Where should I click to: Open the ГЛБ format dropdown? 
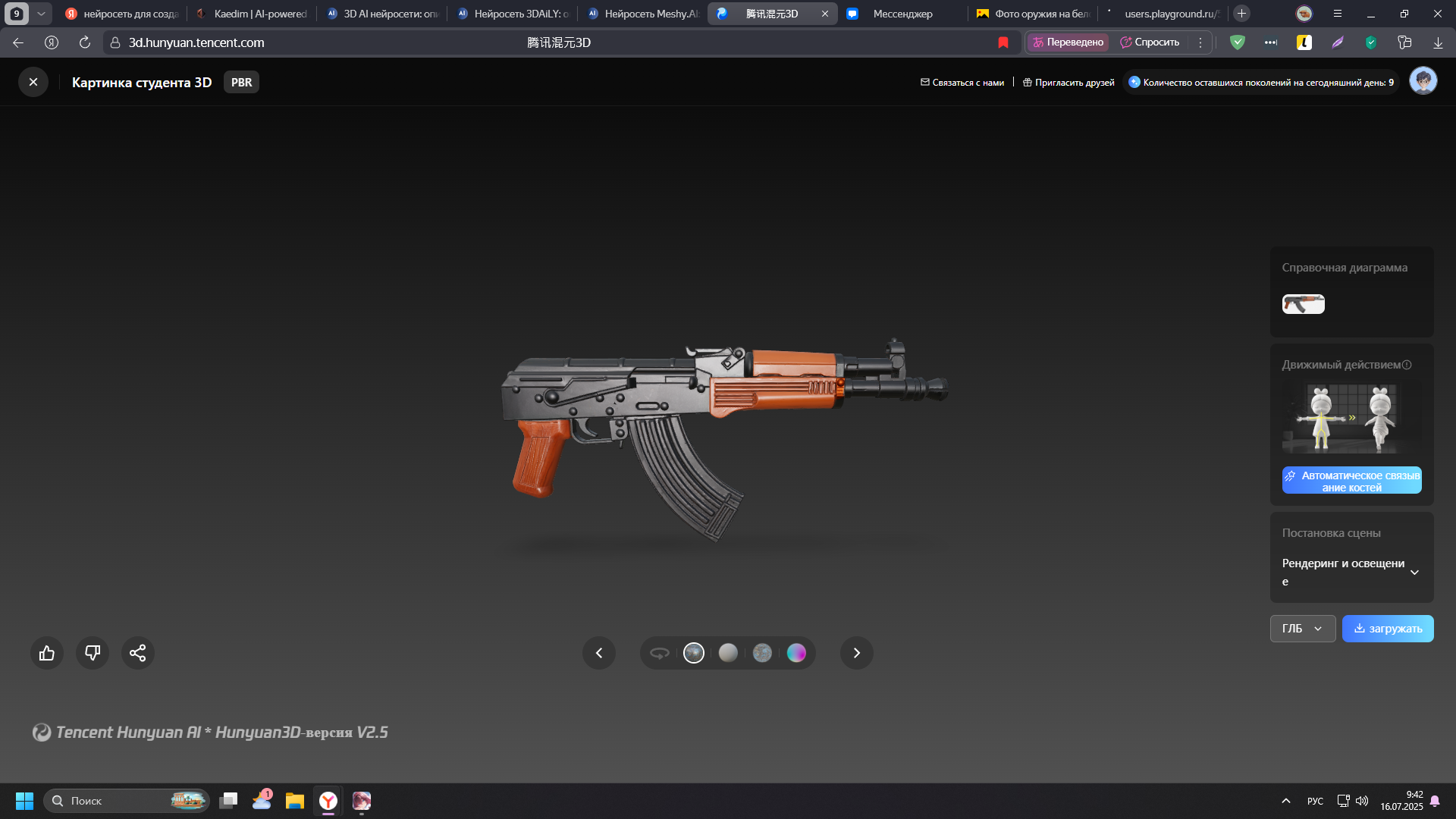point(1302,629)
